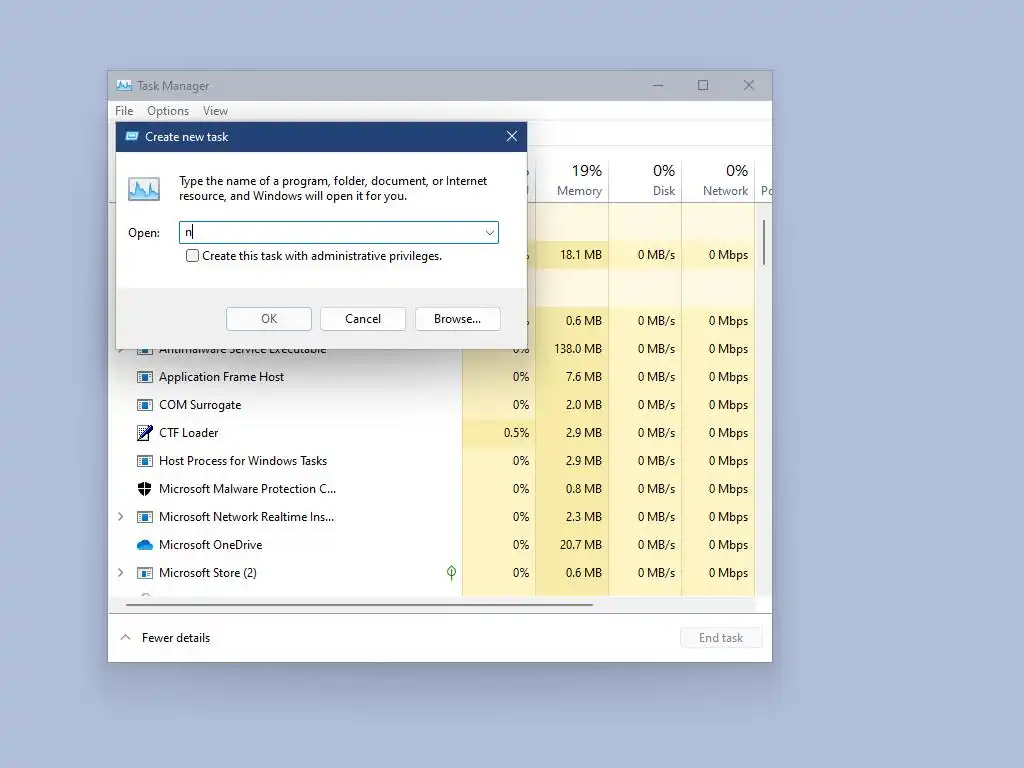The height and width of the screenshot is (768, 1024).
Task: Collapse view with the Fewer details chevron
Action: coord(125,637)
